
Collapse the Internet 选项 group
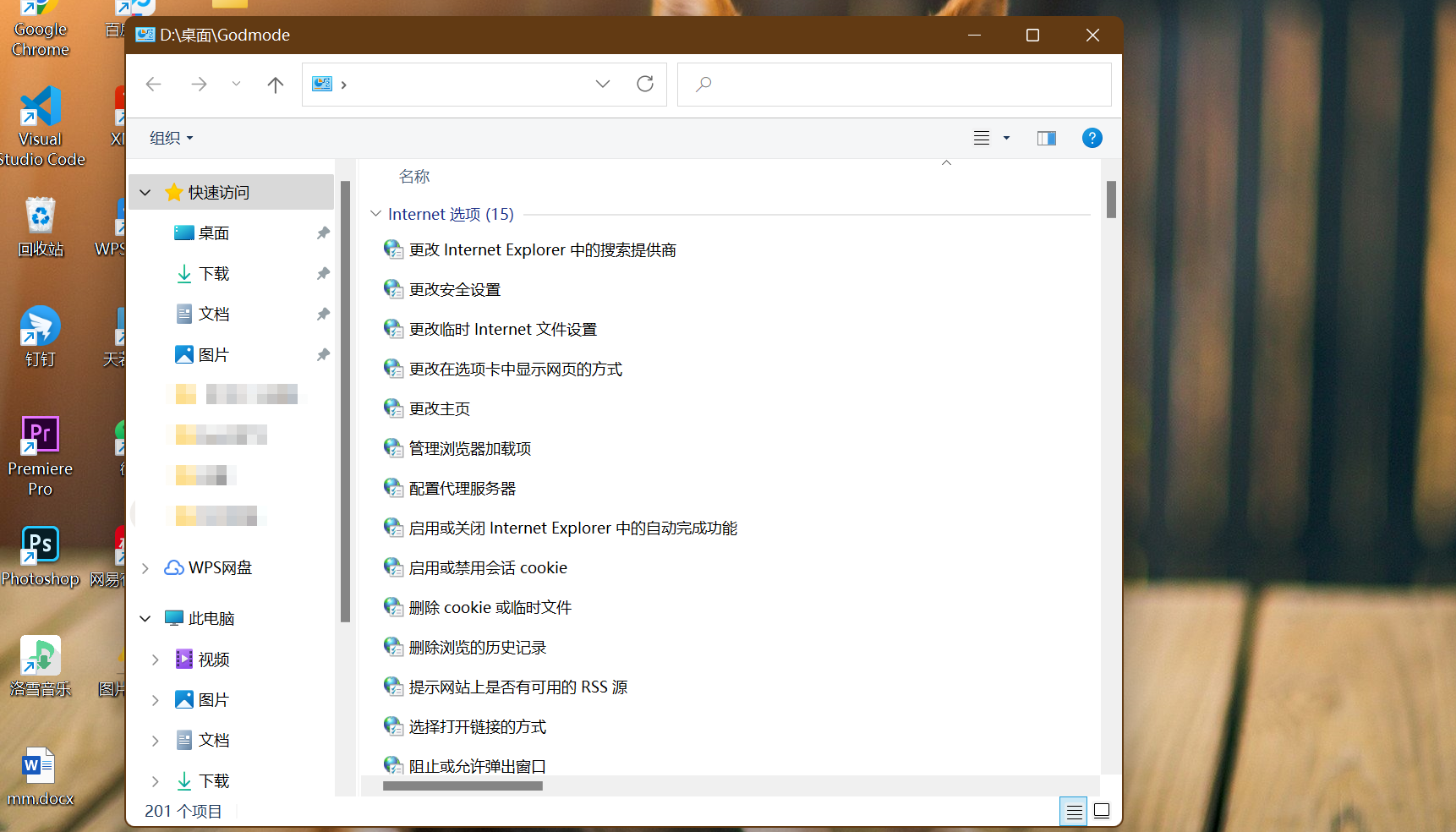click(375, 214)
